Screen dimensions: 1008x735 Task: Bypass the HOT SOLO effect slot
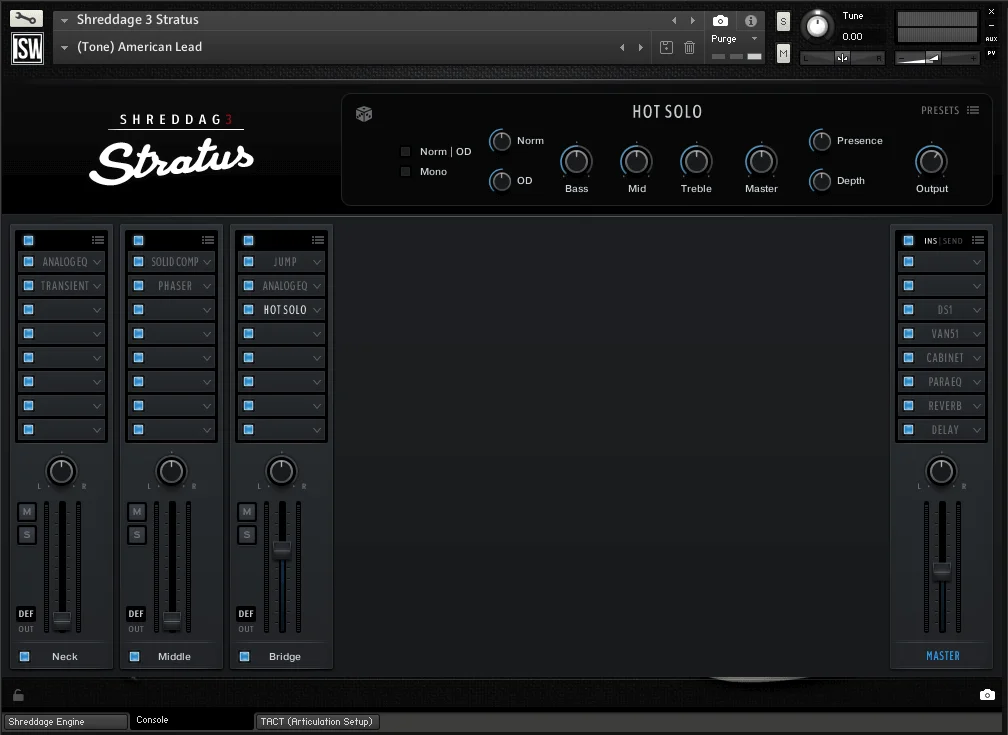(249, 310)
